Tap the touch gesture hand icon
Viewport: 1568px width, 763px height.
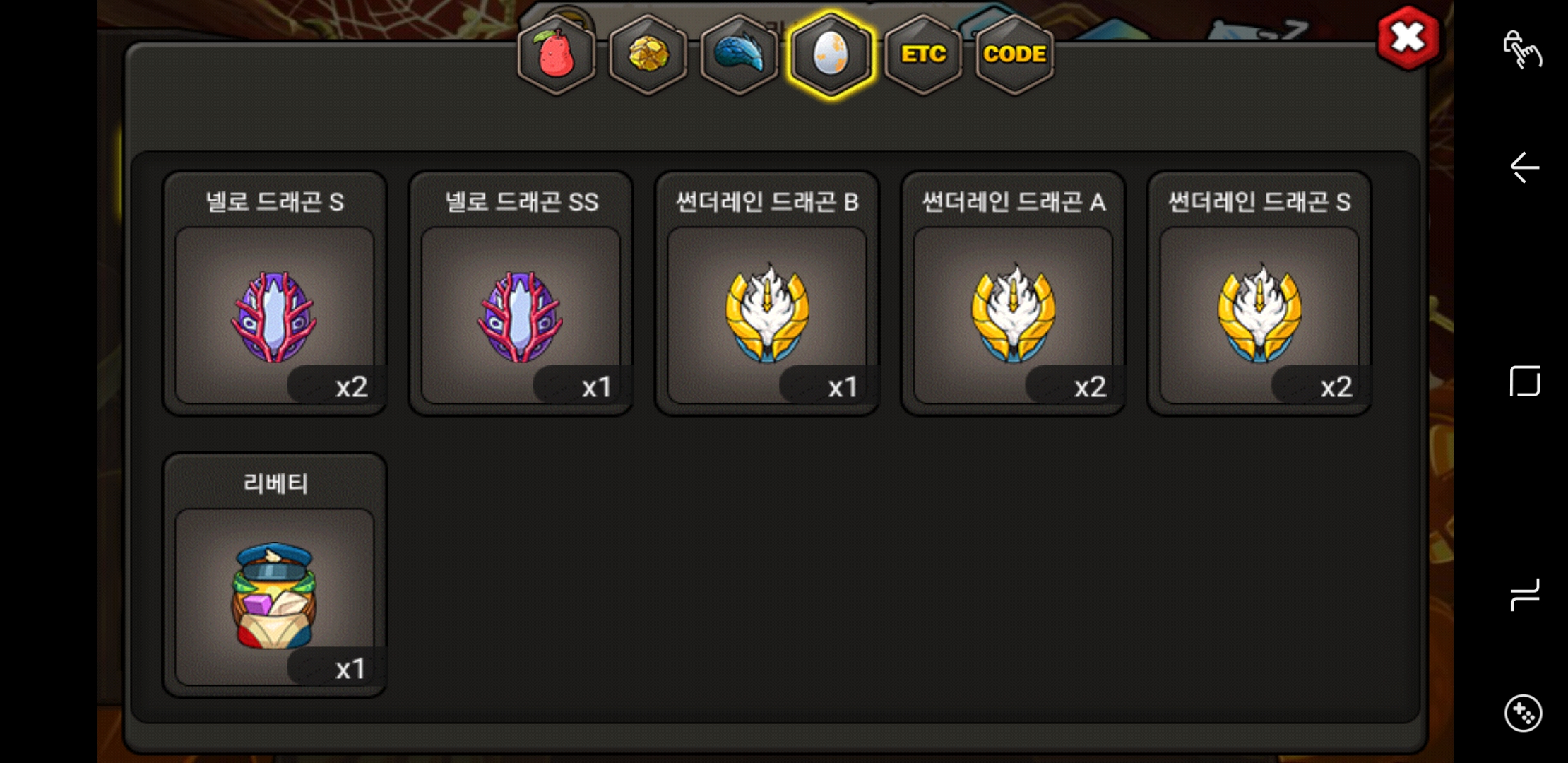pyautogui.click(x=1522, y=49)
